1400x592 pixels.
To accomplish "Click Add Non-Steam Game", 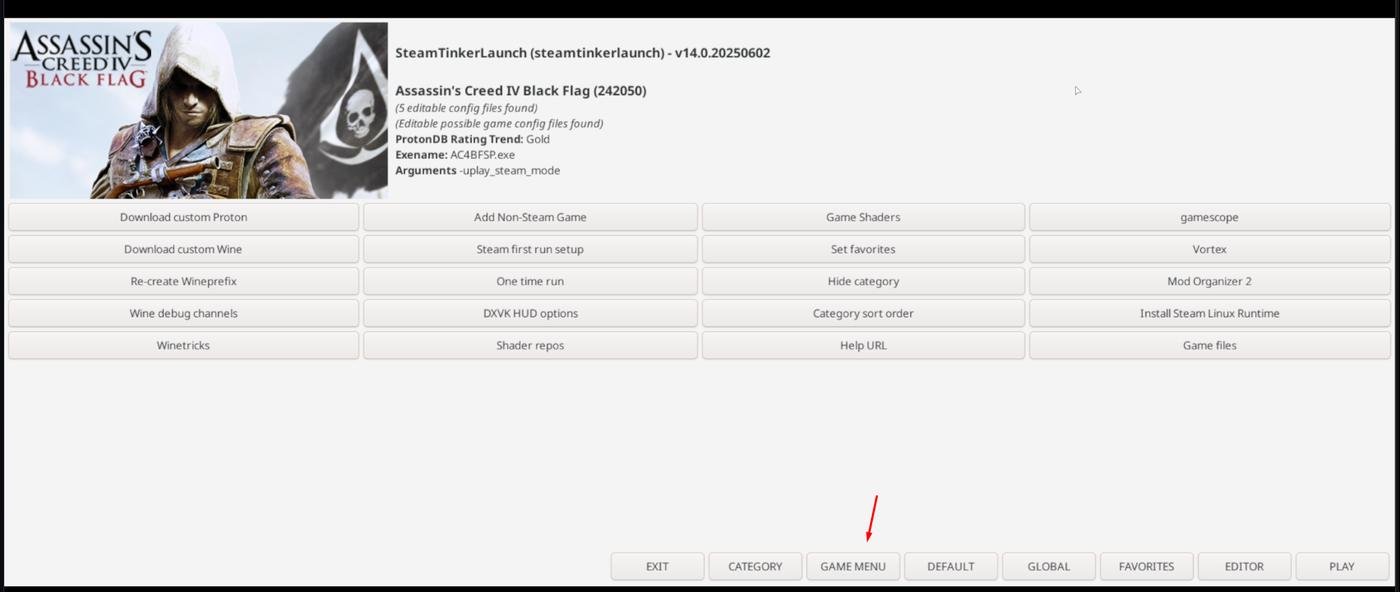I will 530,217.
